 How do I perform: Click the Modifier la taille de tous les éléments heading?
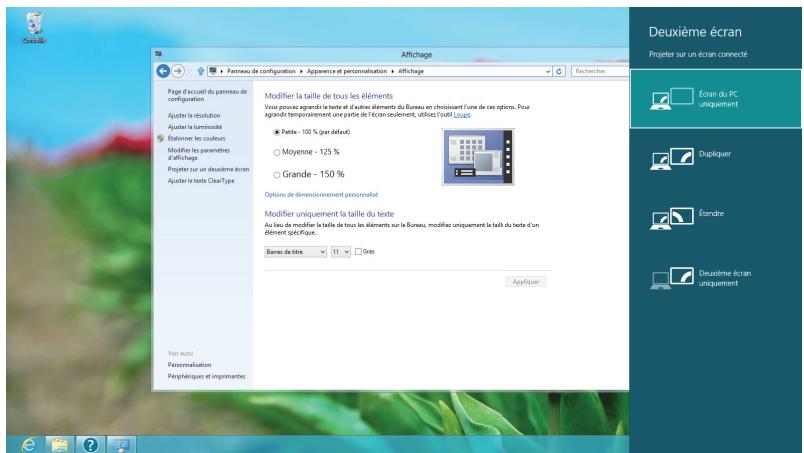point(329,96)
